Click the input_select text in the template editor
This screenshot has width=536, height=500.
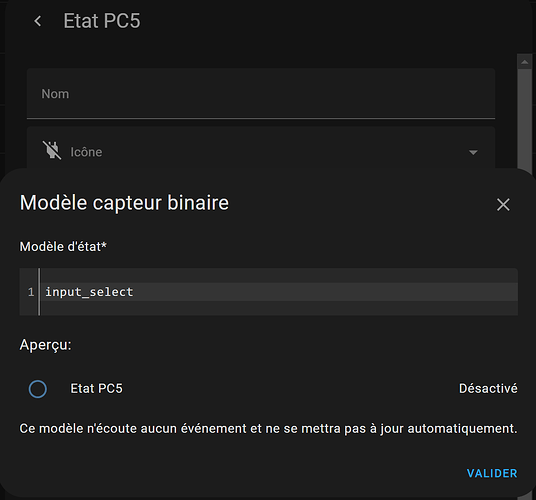[89, 292]
